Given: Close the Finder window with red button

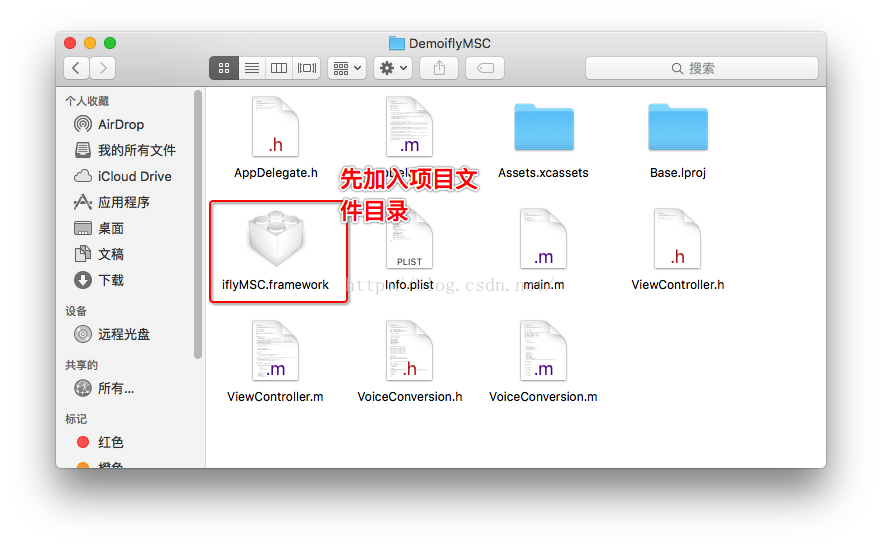Looking at the screenshot, I should [x=70, y=43].
